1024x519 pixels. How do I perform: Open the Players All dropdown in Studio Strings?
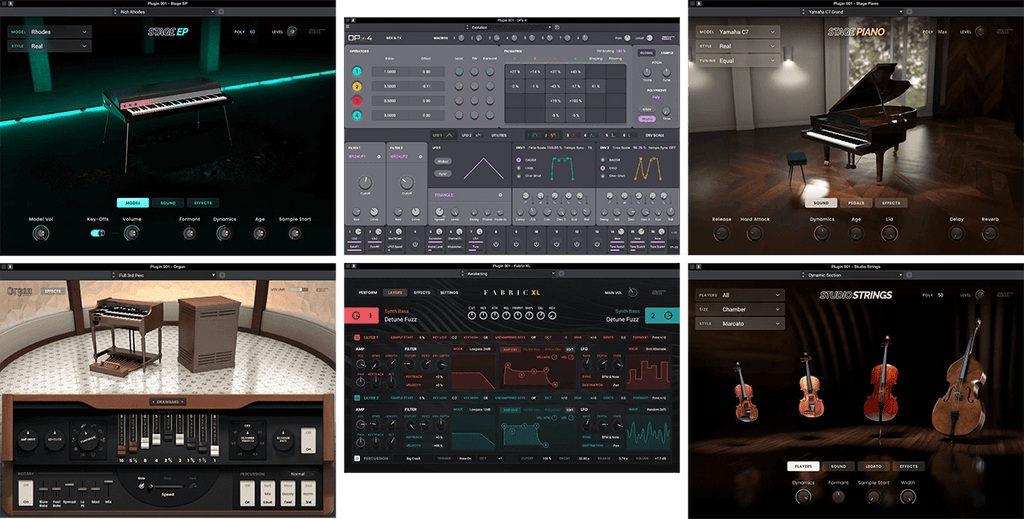coord(739,295)
